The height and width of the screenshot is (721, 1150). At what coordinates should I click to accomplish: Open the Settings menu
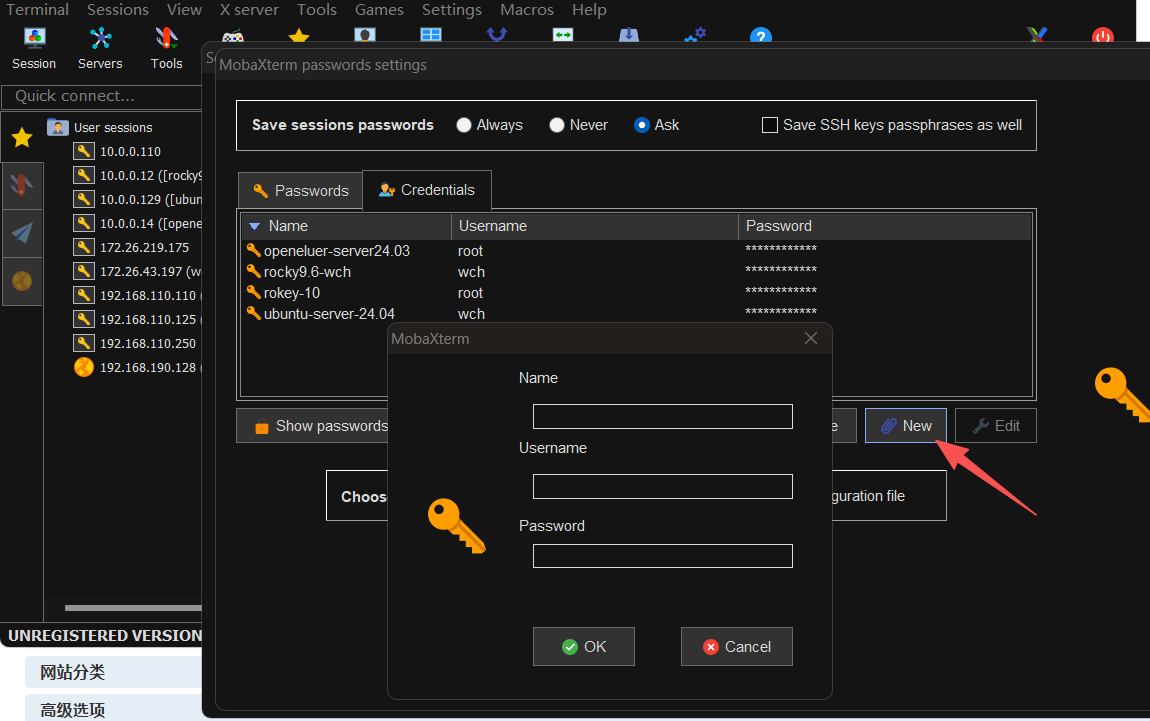(x=452, y=10)
